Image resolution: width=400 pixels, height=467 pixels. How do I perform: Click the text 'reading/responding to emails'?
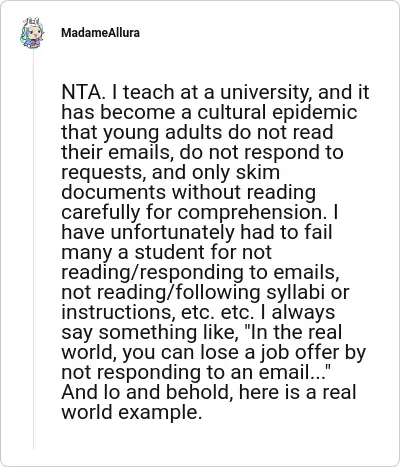(198, 273)
